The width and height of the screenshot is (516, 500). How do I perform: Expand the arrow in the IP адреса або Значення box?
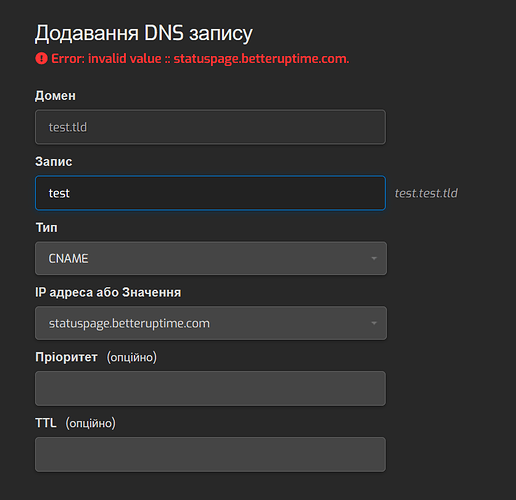(x=374, y=323)
